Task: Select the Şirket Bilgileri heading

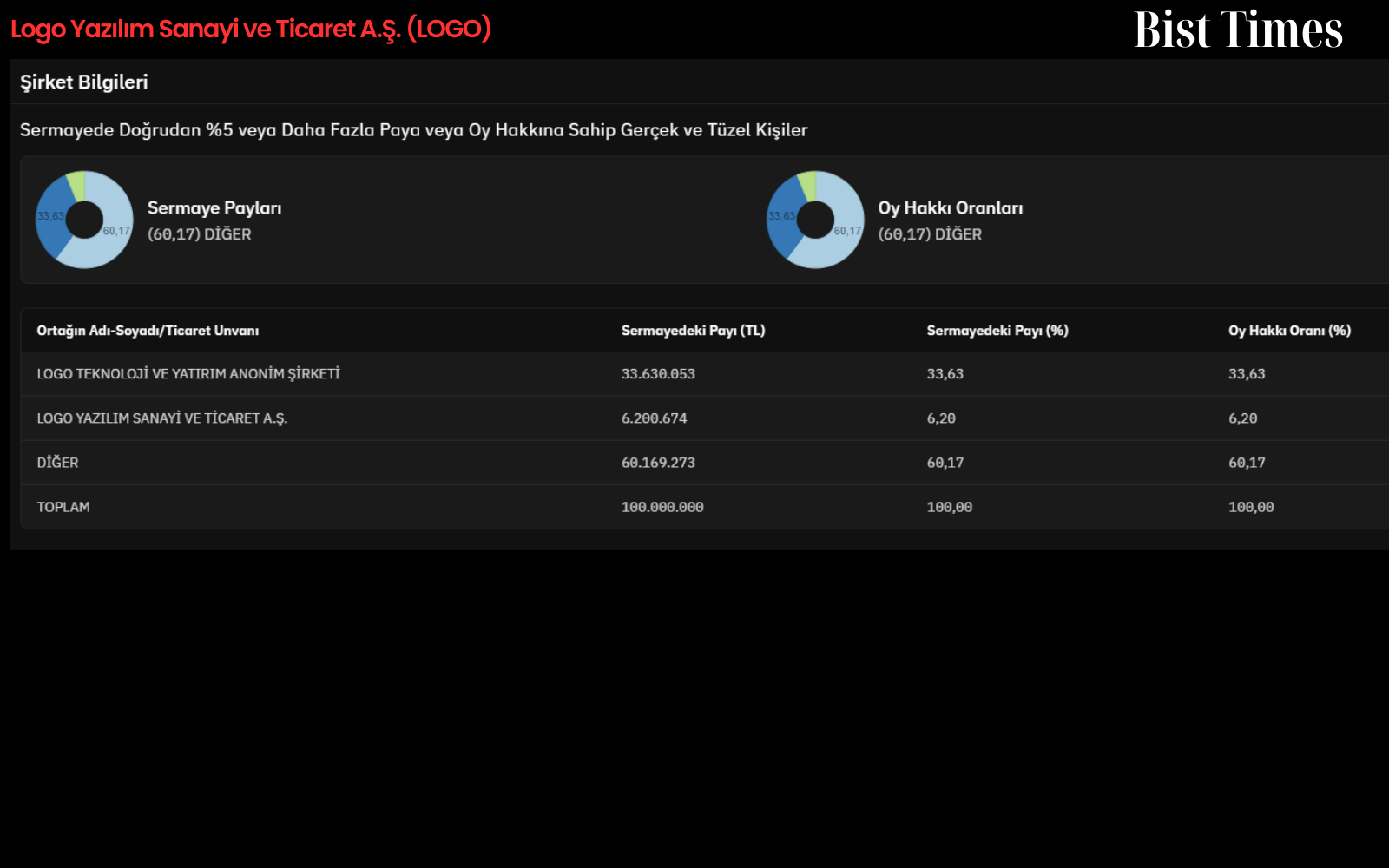Action: point(84,82)
